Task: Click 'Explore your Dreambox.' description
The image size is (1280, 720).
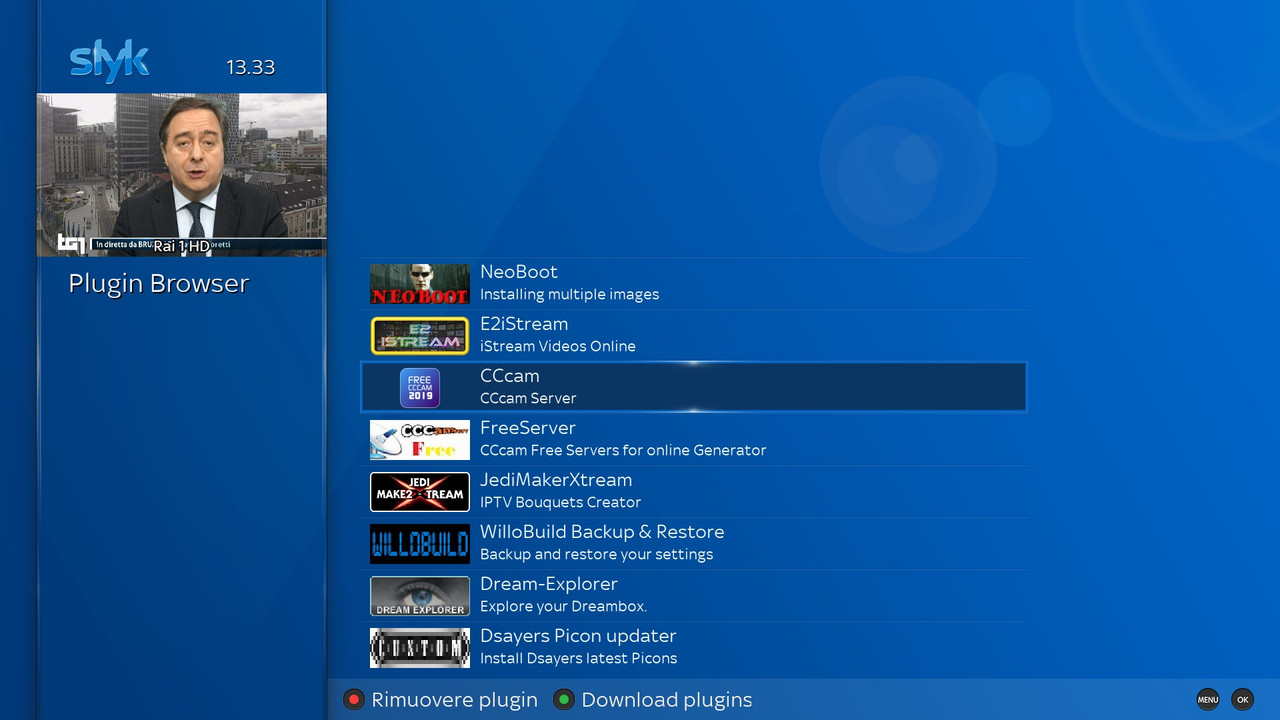Action: point(563,607)
